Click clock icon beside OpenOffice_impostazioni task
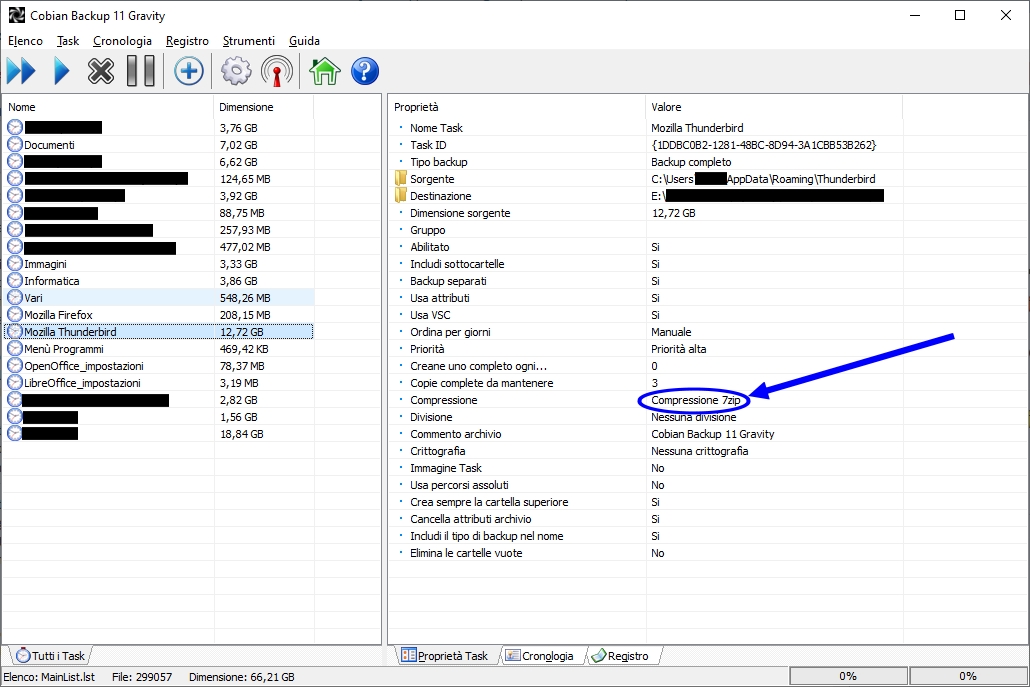The width and height of the screenshot is (1030, 687). [x=14, y=366]
